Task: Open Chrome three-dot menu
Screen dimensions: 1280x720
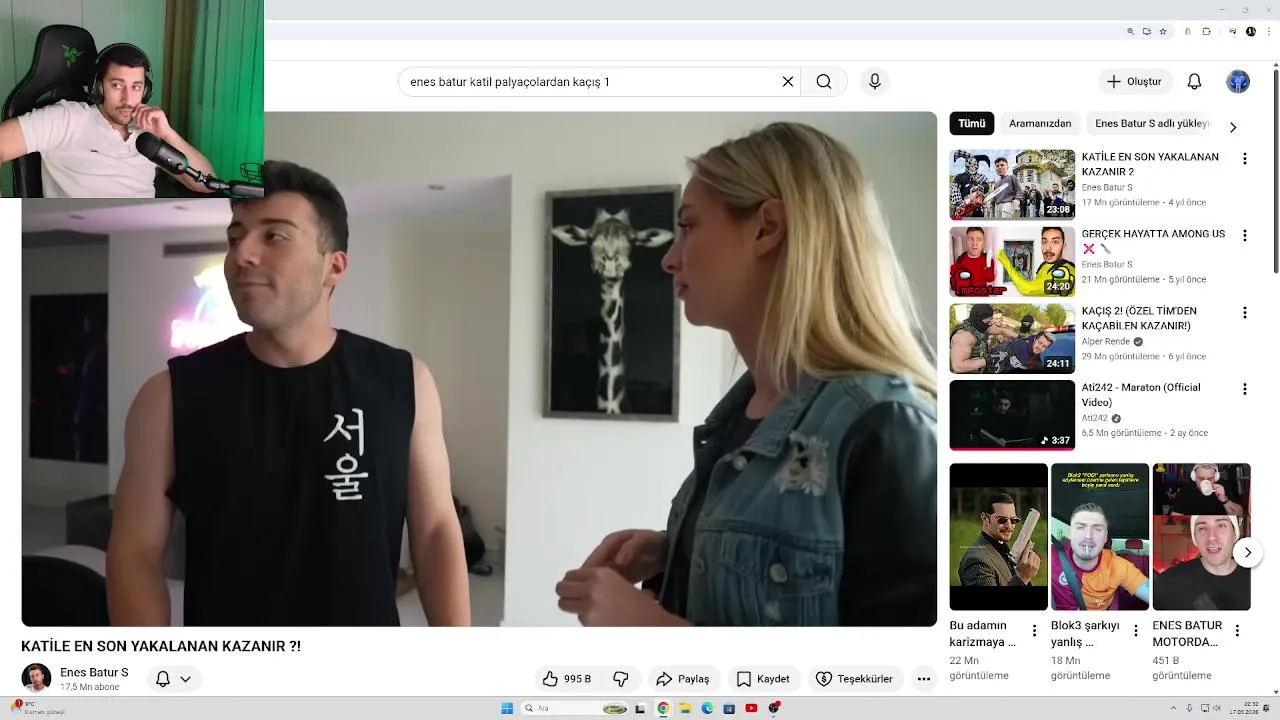Action: click(1268, 31)
